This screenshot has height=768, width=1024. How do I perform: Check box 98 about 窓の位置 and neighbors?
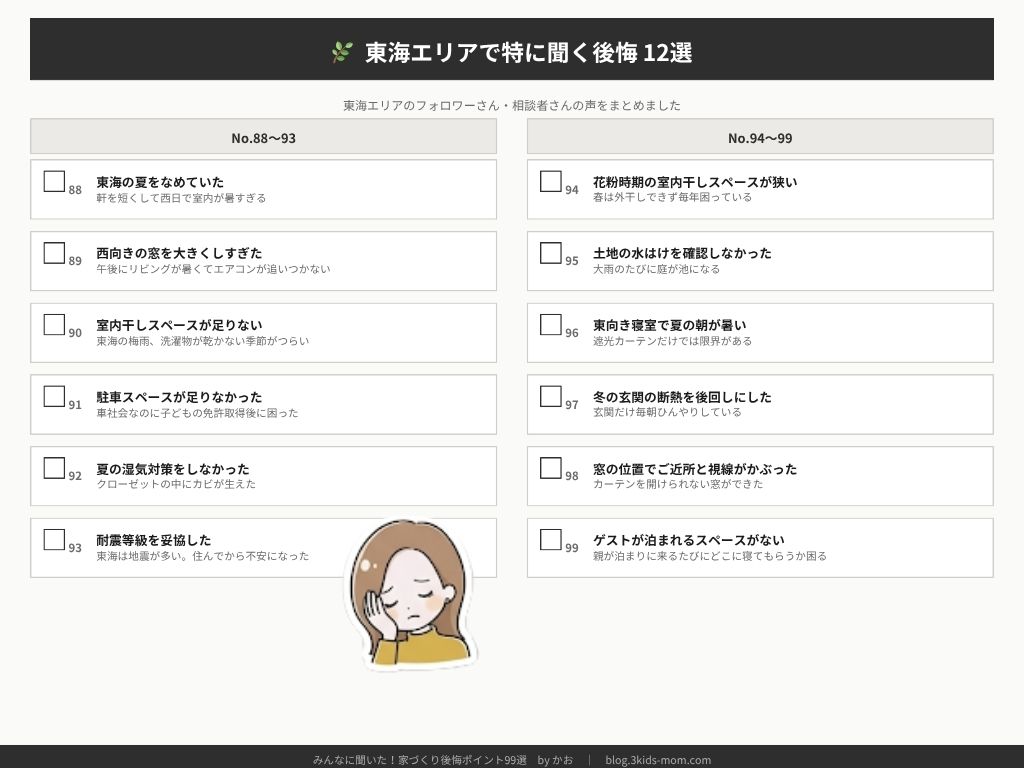[550, 468]
